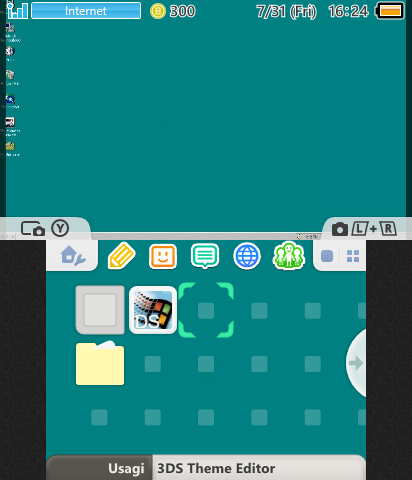
Task: Click the 3DS Theme Editor title
Action: coord(216,468)
